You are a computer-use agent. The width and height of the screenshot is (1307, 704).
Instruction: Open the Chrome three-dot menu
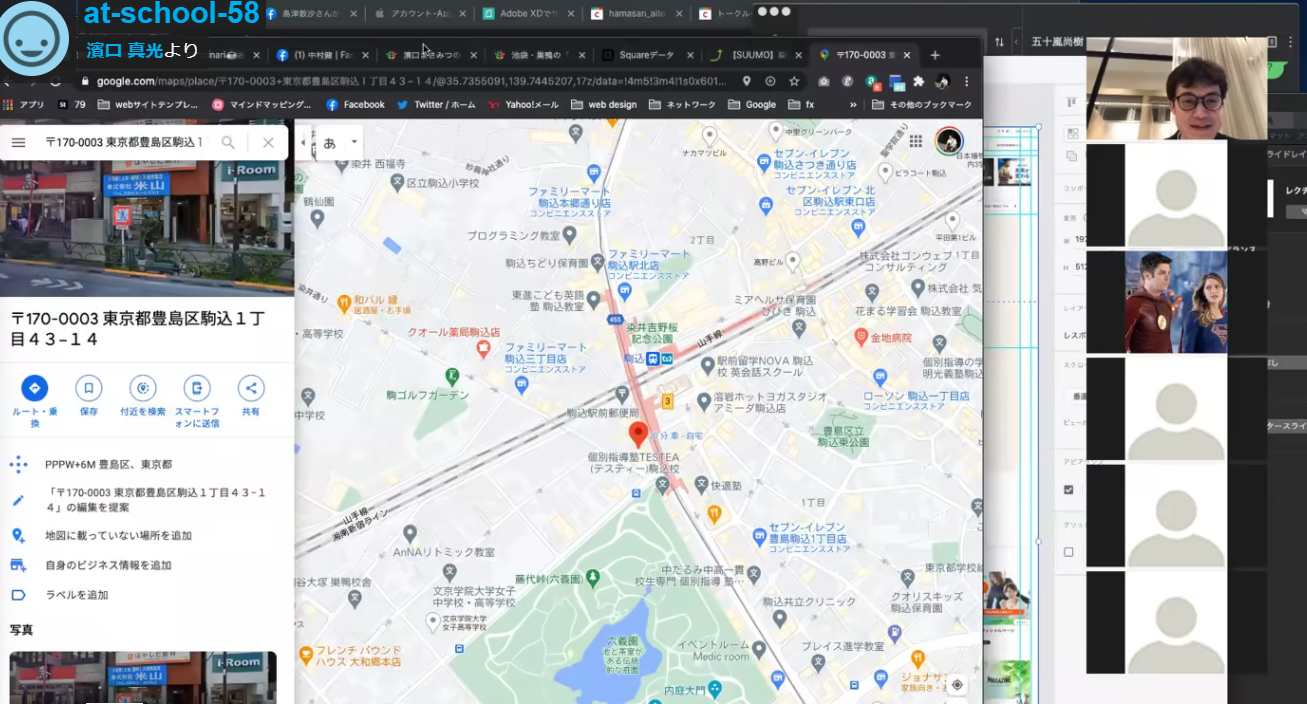click(x=967, y=81)
